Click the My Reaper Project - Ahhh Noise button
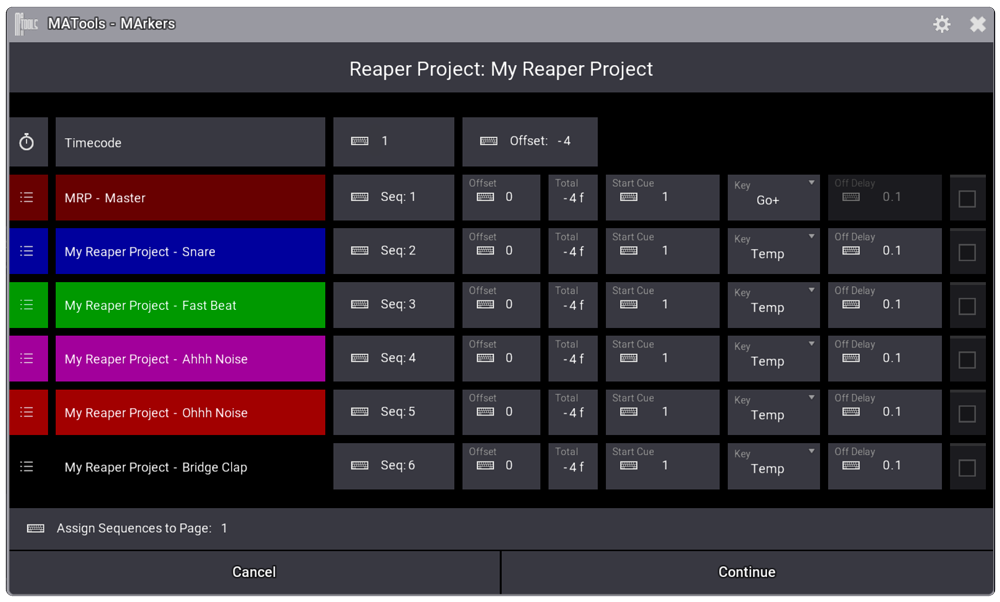 [x=190, y=358]
